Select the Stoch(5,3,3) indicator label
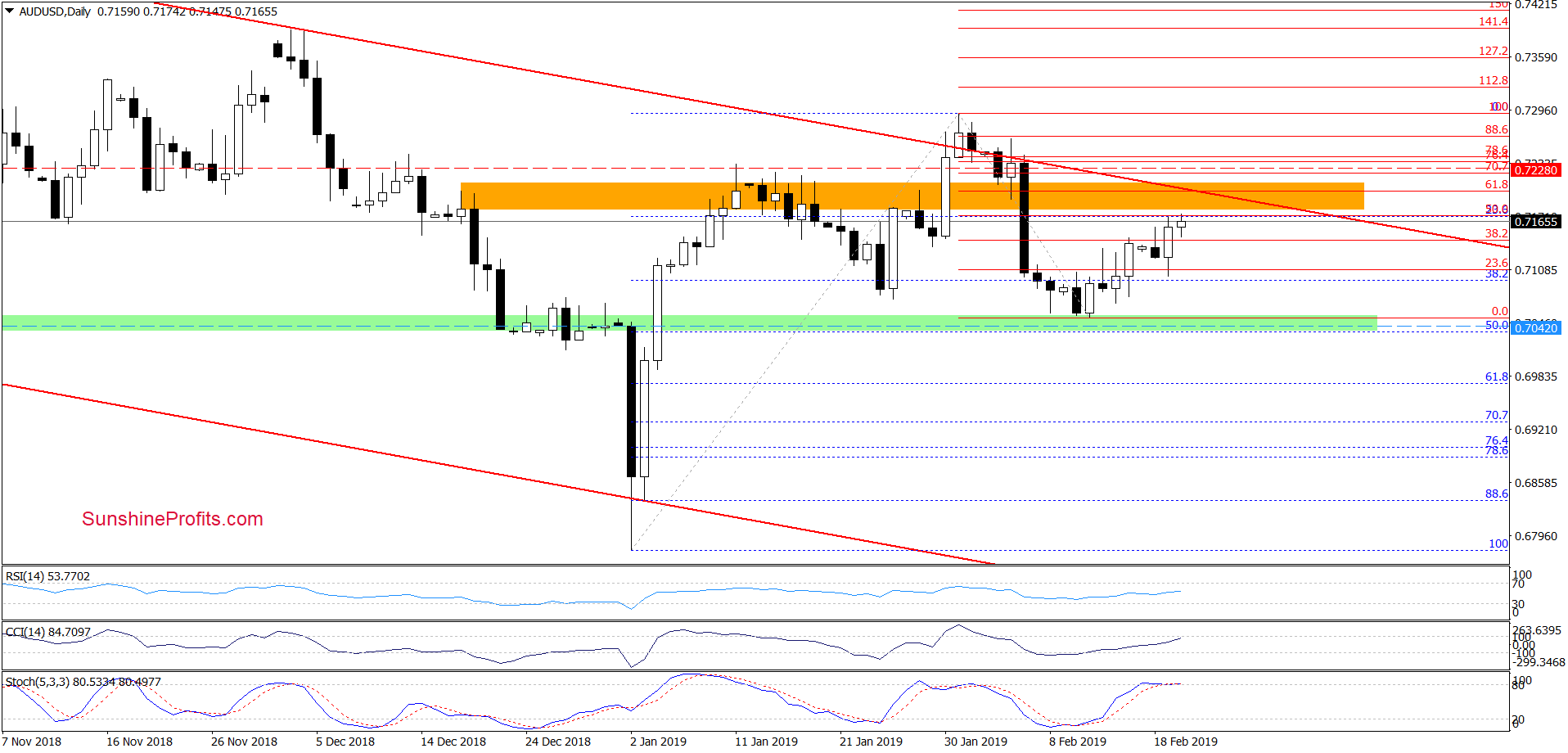Image resolution: width=1568 pixels, height=753 pixels. click(x=83, y=682)
